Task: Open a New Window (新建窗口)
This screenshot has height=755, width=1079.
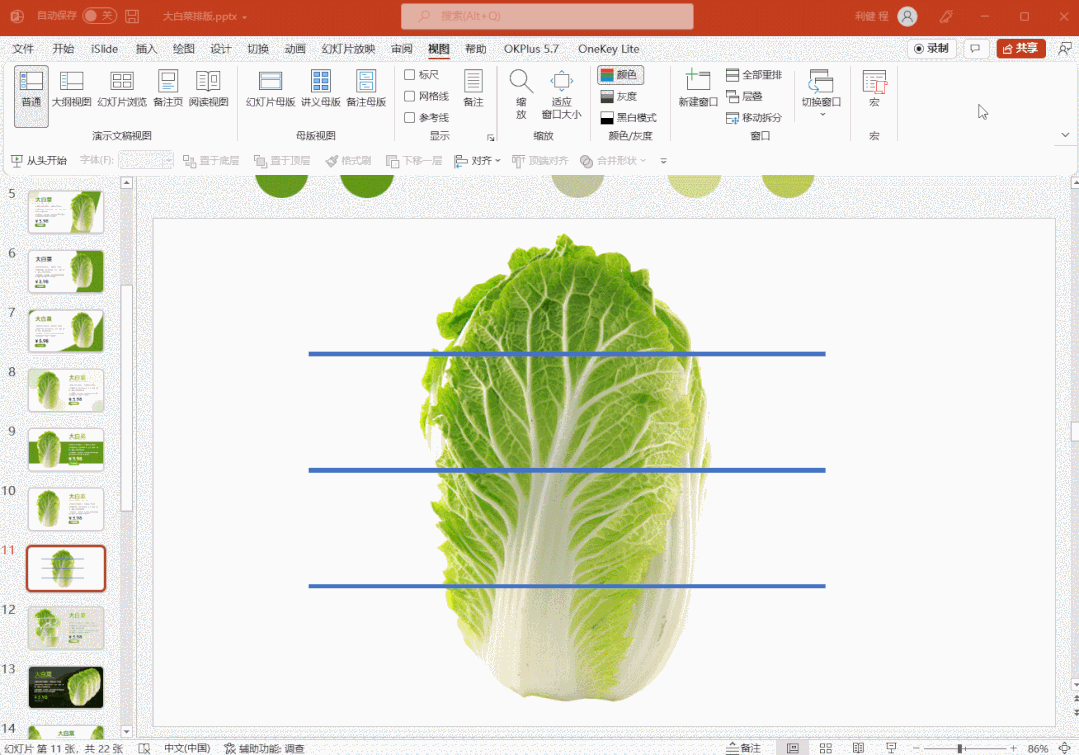Action: [698, 90]
